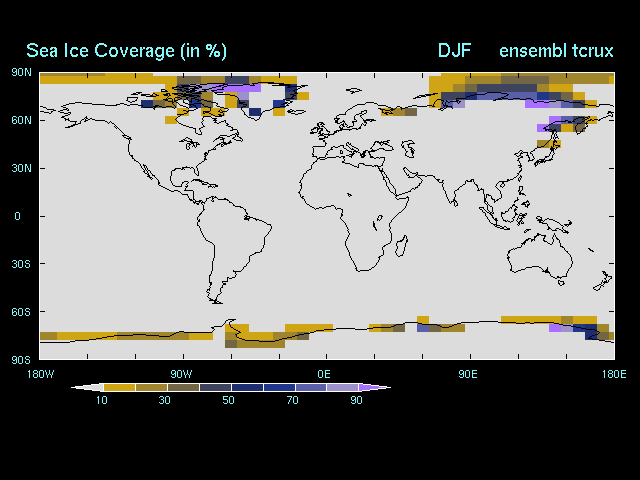640x480 pixels.
Task: Click the Australia continent on the map
Action: click(x=539, y=257)
